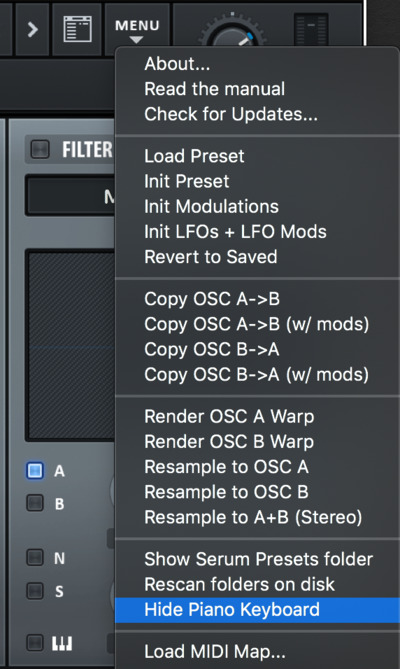400x669 pixels.
Task: Click the small piano keys icon
Action: (x=62, y=643)
